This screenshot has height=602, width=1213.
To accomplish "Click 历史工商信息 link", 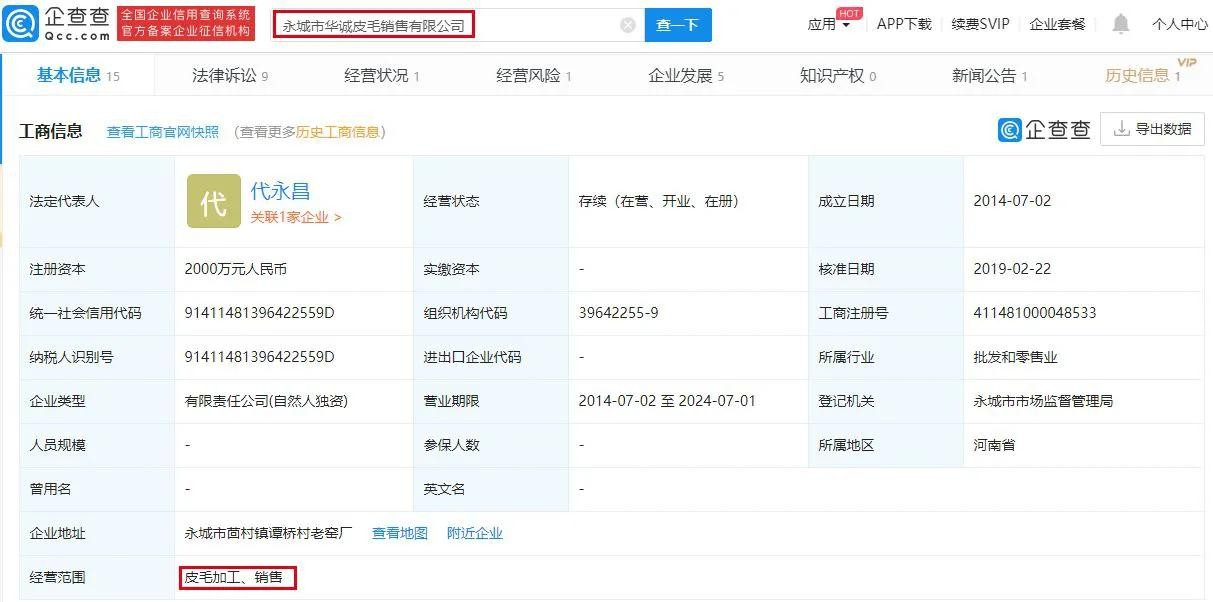I will [337, 132].
